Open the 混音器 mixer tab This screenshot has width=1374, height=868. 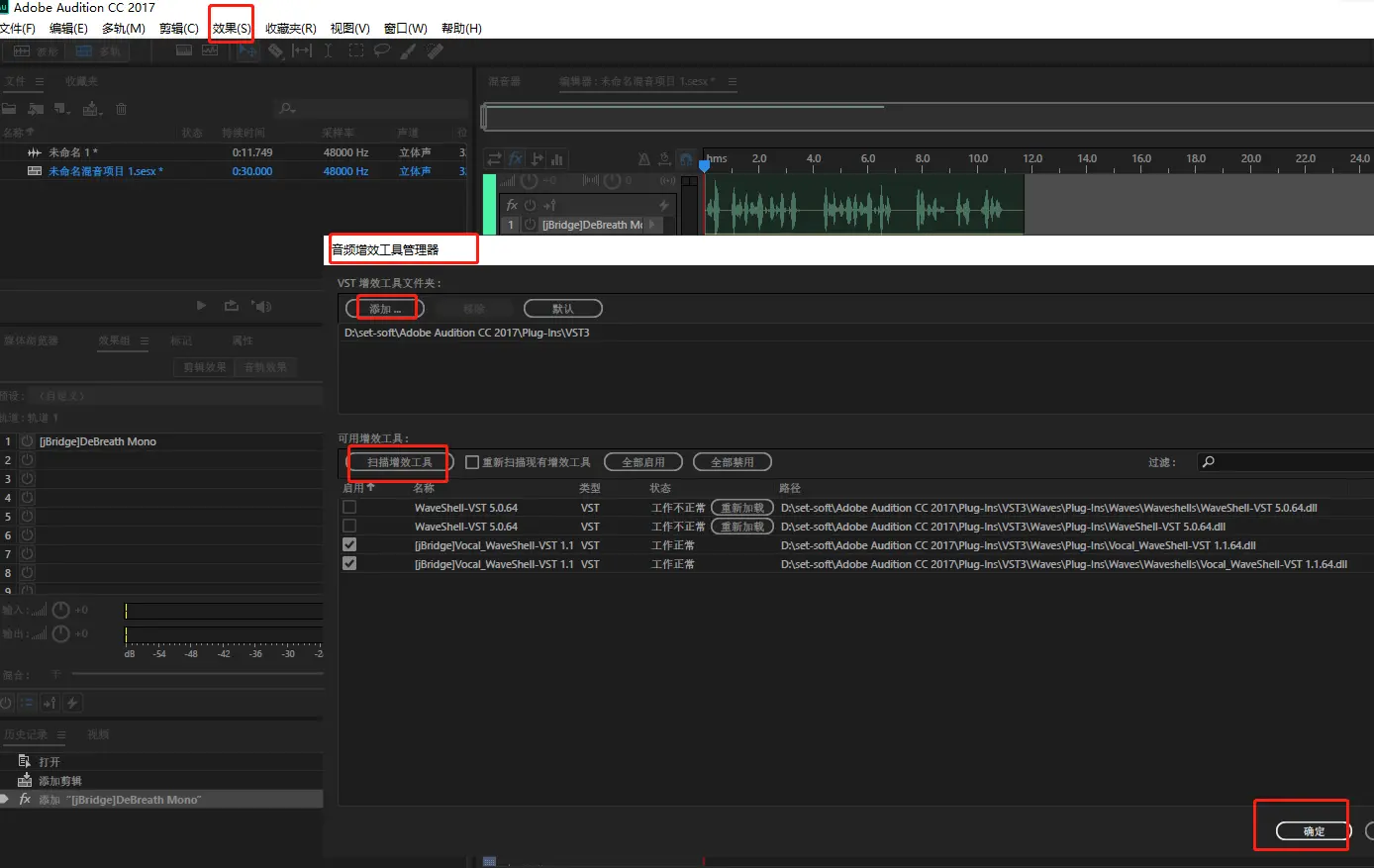(504, 81)
